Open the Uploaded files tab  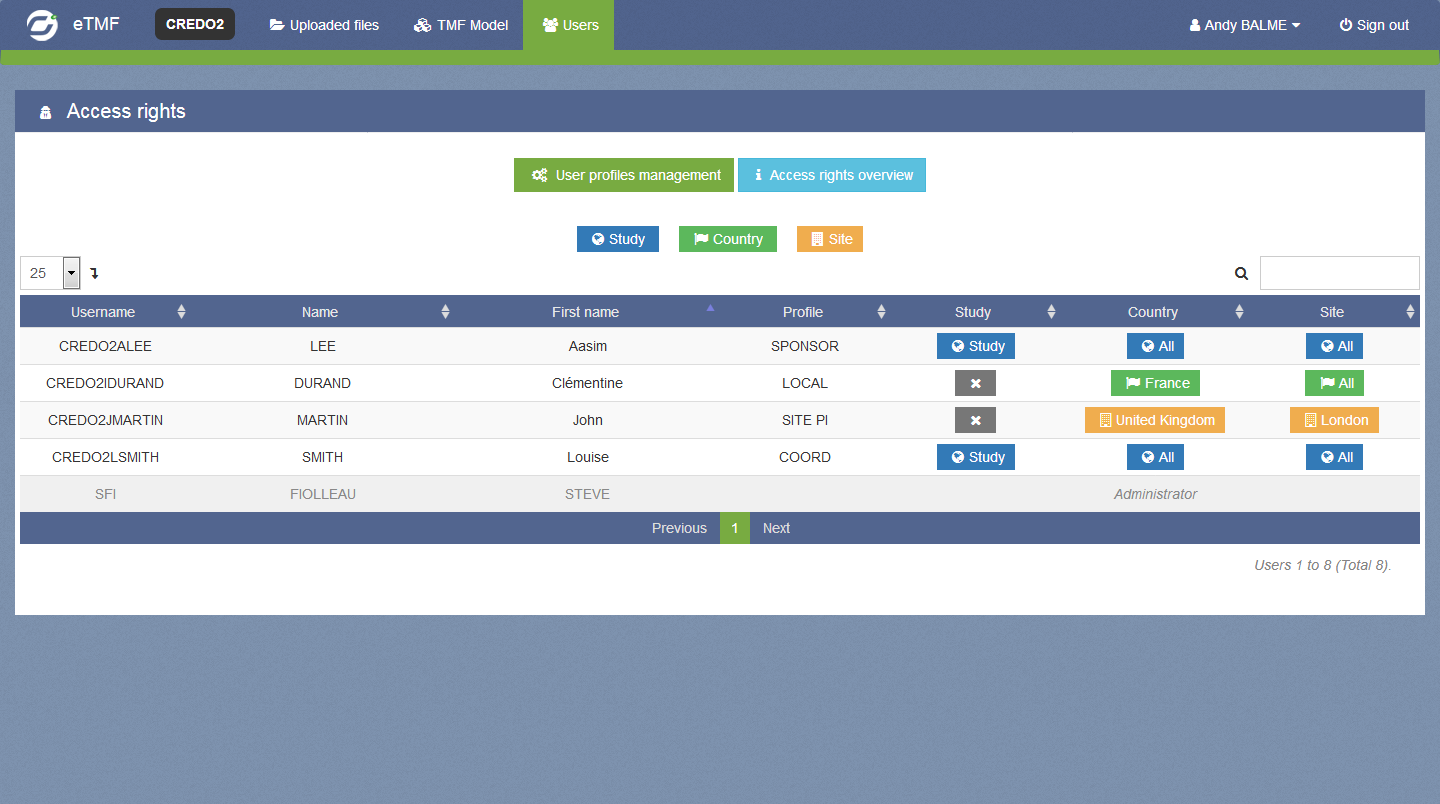pyautogui.click(x=324, y=25)
